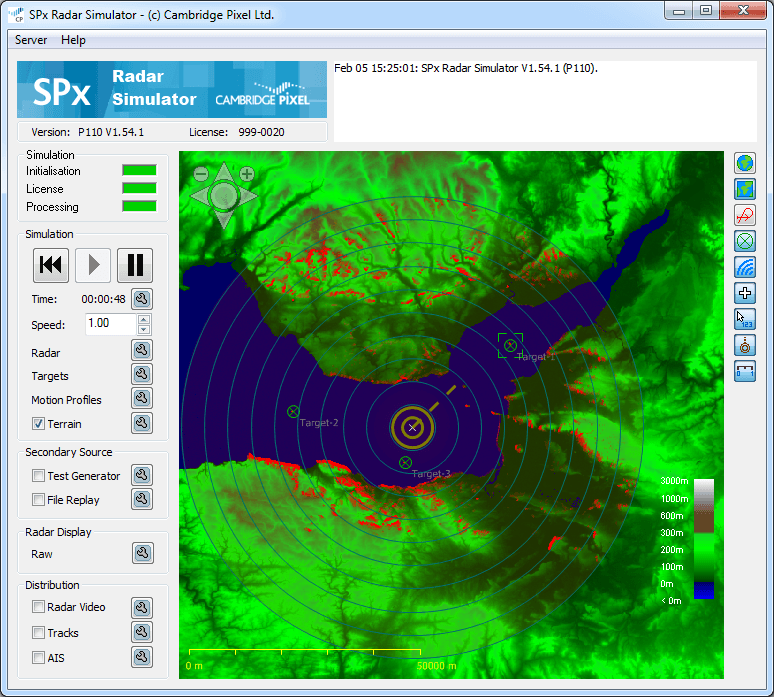Click the Raw display label
774x697 pixels.
[x=41, y=554]
